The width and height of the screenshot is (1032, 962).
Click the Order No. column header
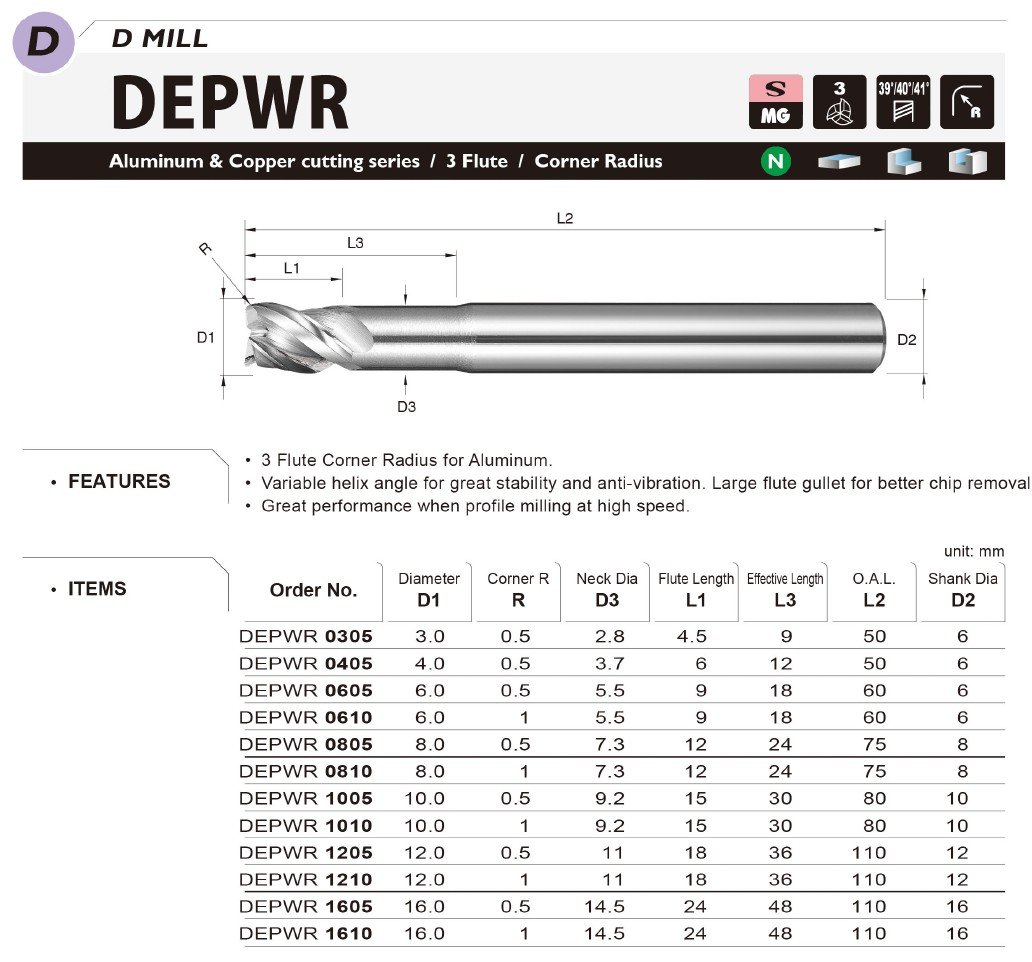tap(313, 590)
